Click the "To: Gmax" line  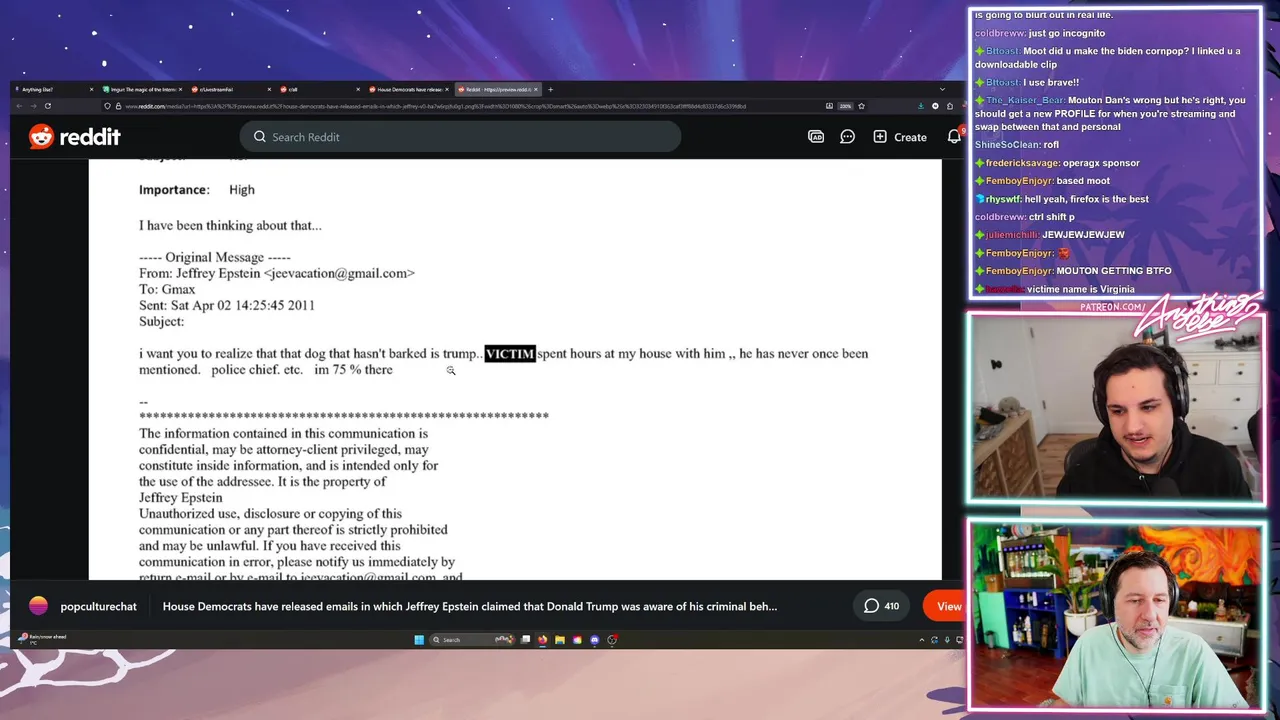pos(167,289)
